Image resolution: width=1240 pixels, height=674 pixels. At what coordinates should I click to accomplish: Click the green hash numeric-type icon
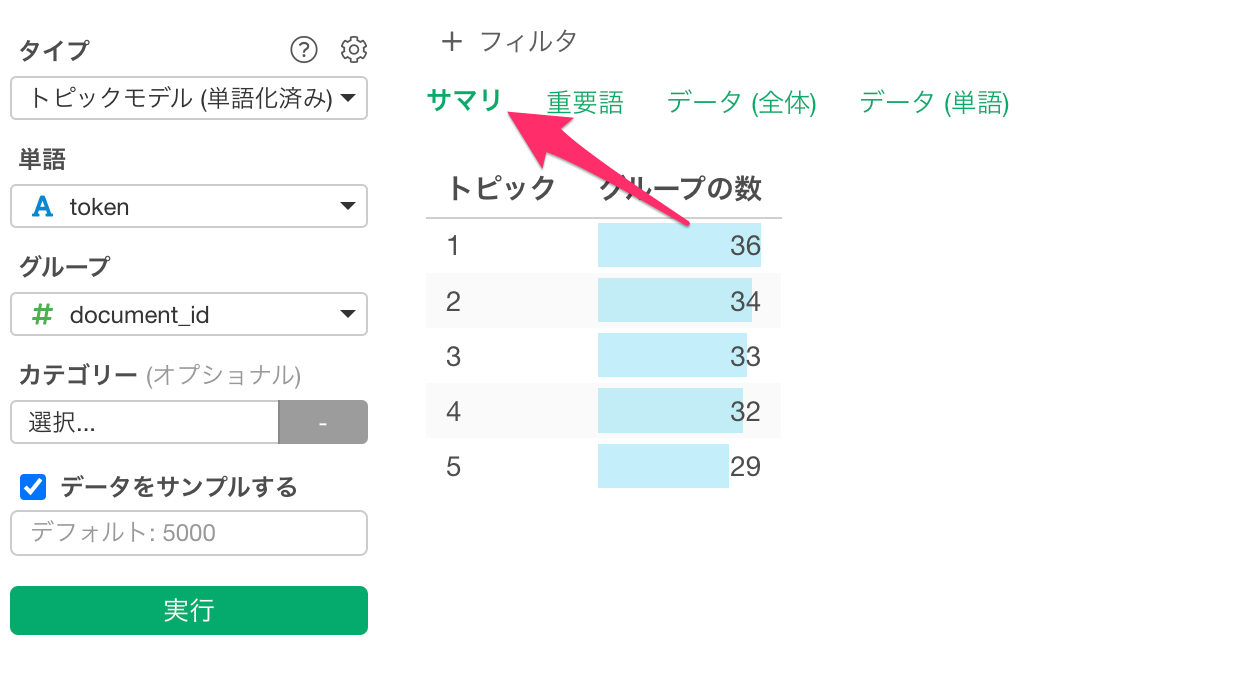42,315
